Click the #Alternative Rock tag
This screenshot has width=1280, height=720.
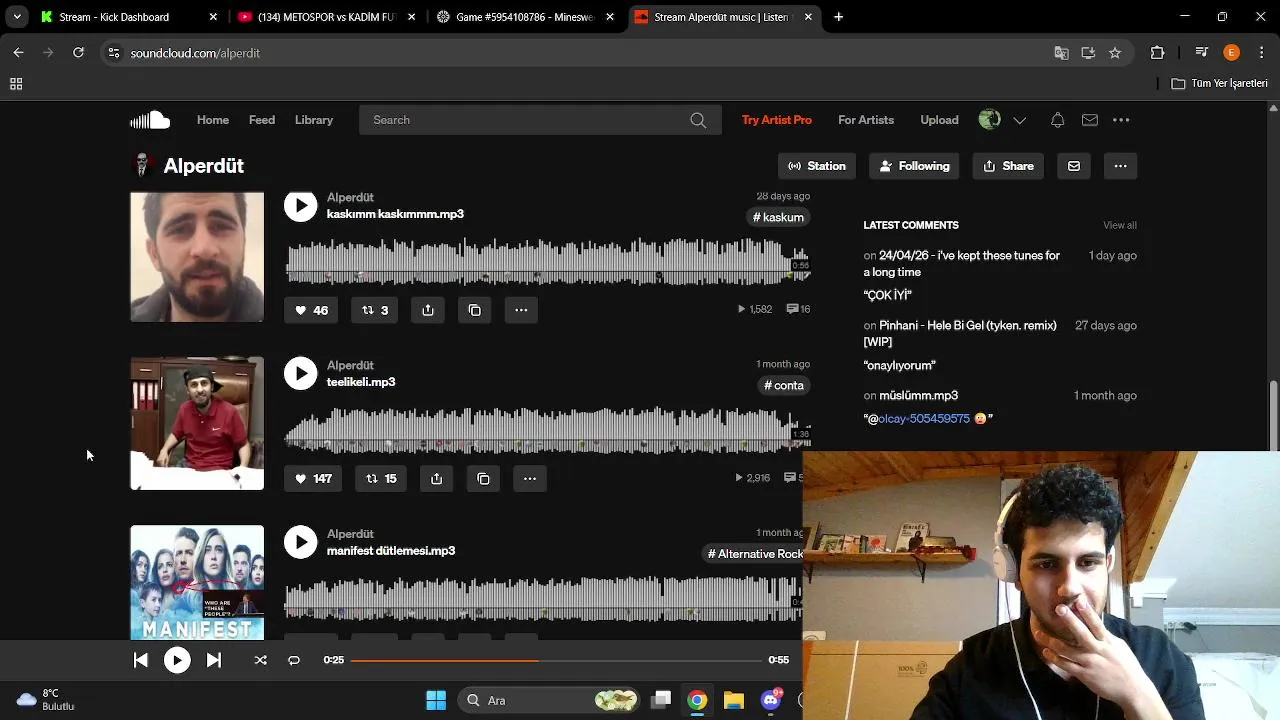point(755,554)
